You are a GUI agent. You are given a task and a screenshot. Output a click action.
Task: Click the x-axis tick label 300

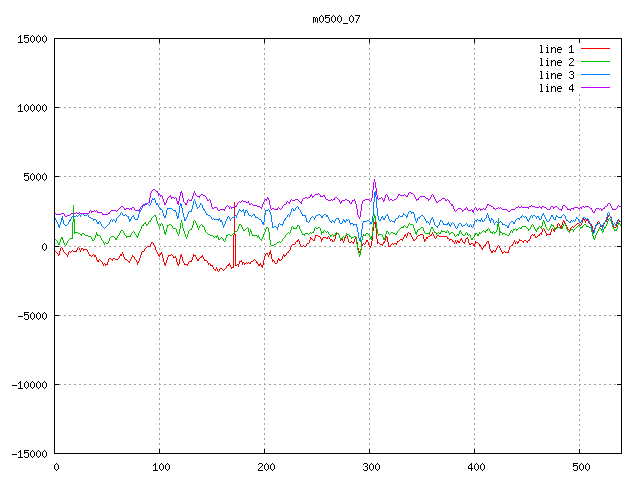click(369, 467)
